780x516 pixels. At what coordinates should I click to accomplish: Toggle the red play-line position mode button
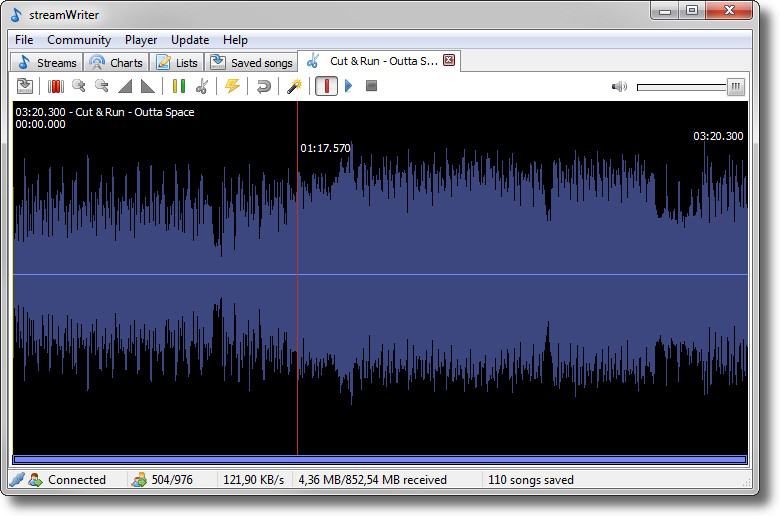click(326, 86)
